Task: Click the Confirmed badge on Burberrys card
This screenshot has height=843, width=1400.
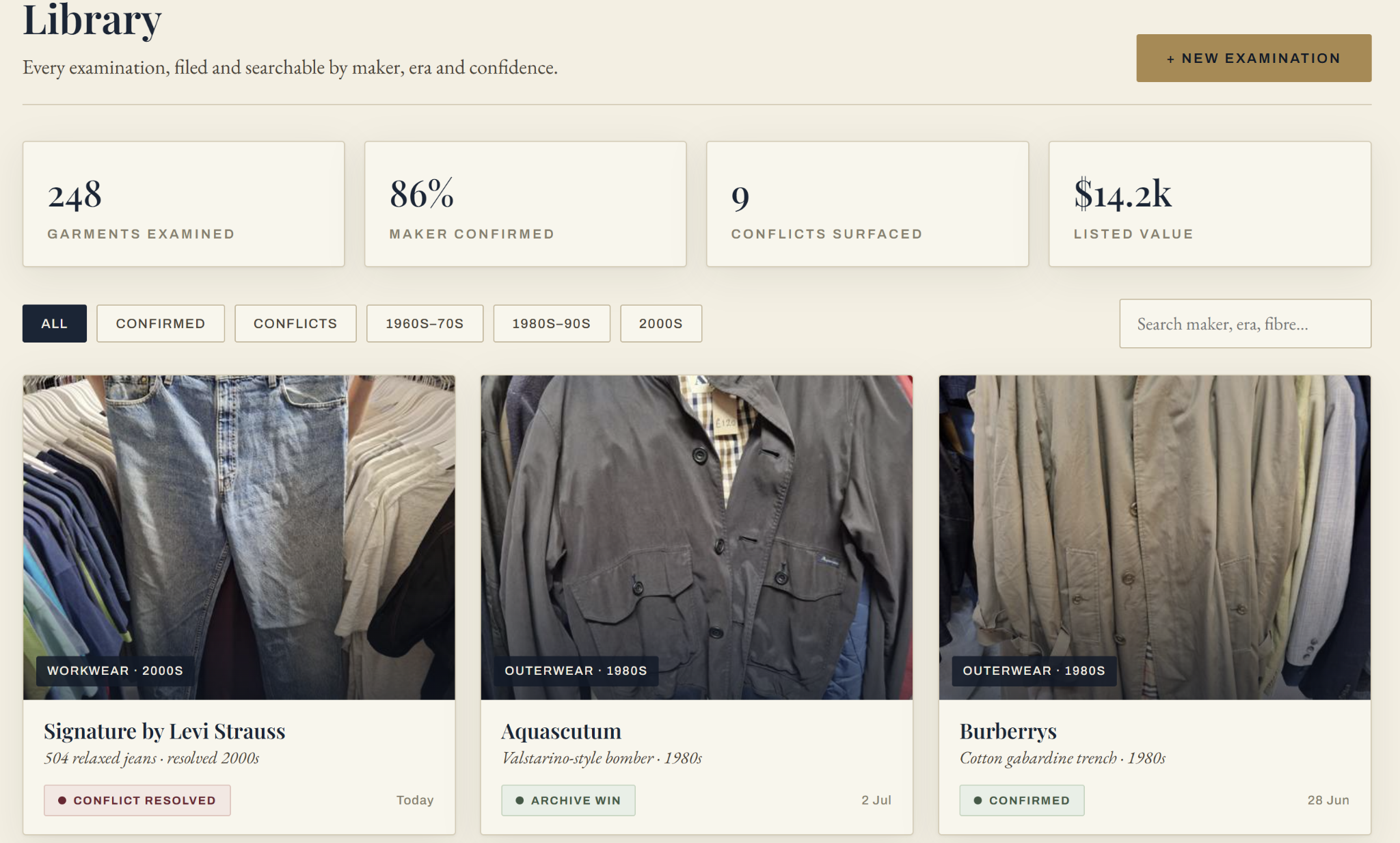Action: click(x=1022, y=800)
